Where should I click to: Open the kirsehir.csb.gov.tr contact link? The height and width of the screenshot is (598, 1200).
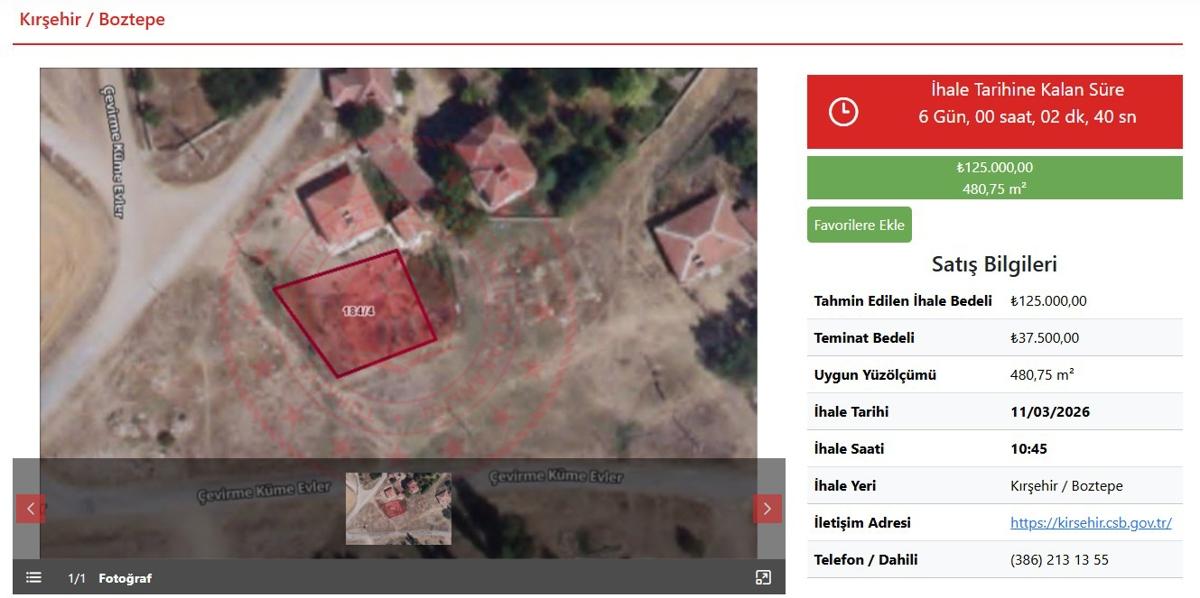pyautogui.click(x=1090, y=523)
